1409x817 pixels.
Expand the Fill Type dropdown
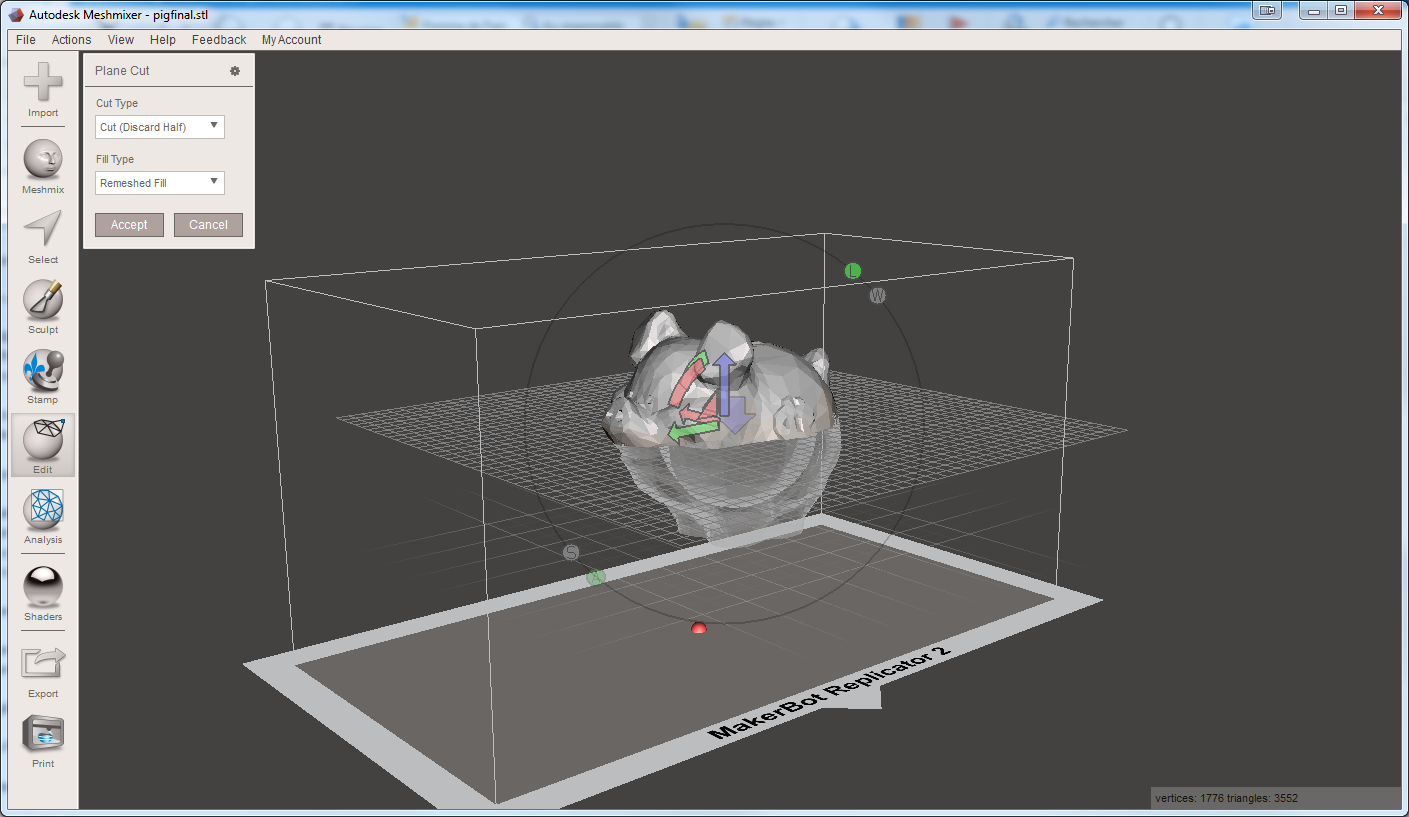pyautogui.click(x=160, y=183)
